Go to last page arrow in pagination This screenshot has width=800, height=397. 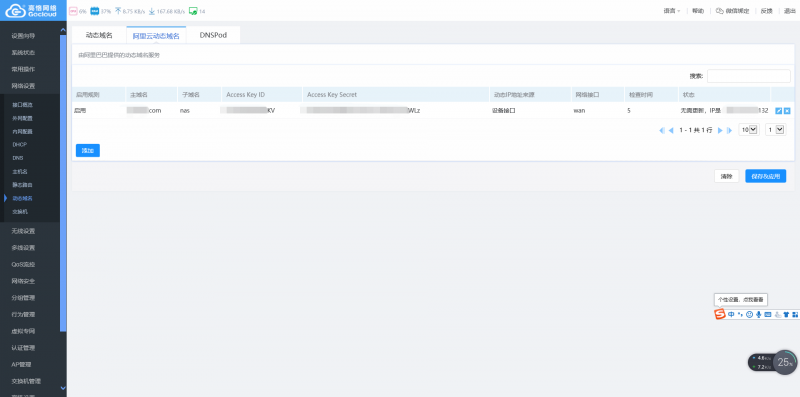pos(729,130)
